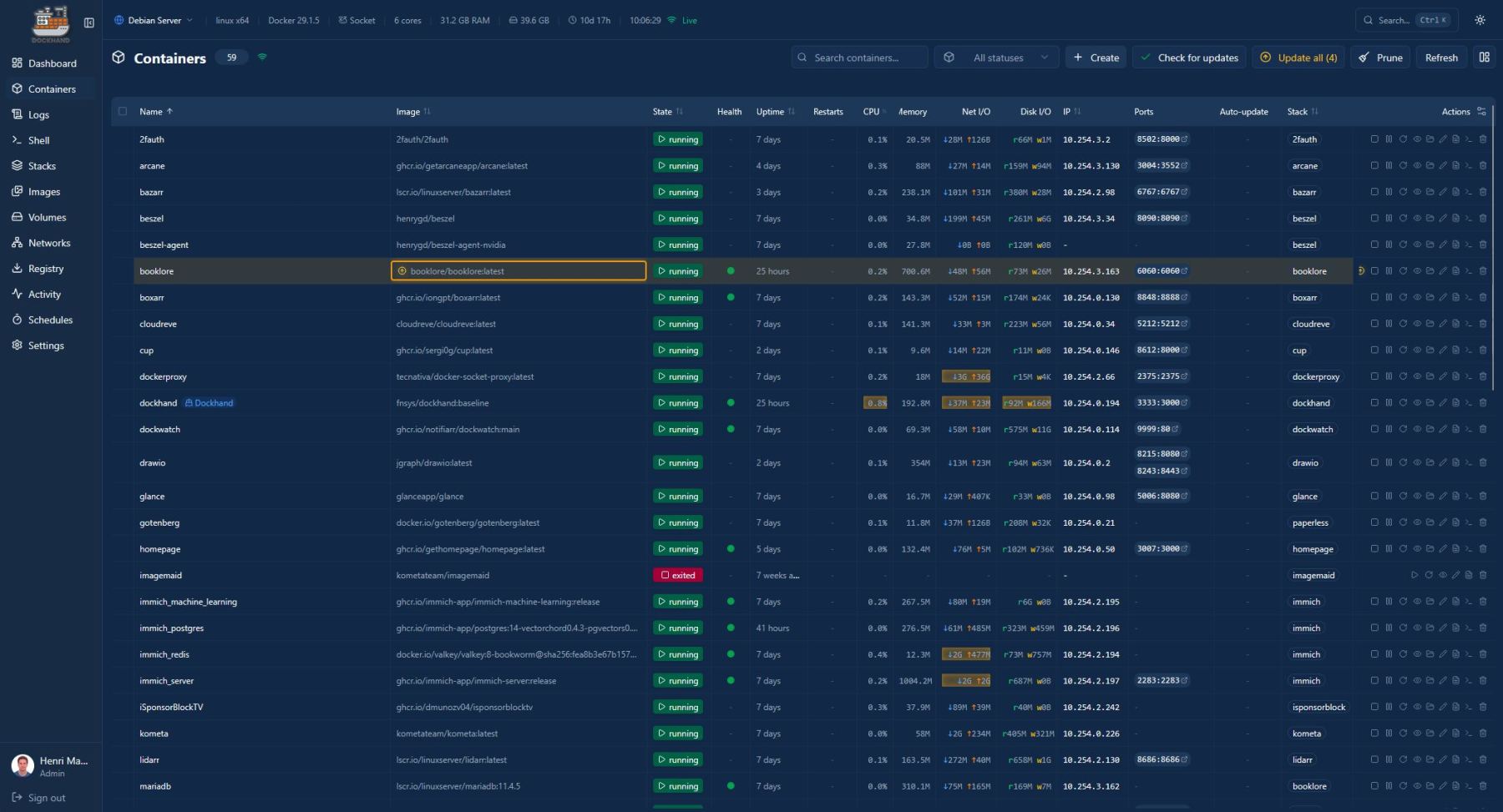Open terminal for the dockhand container
The height and width of the screenshot is (812, 1503).
1469,403
